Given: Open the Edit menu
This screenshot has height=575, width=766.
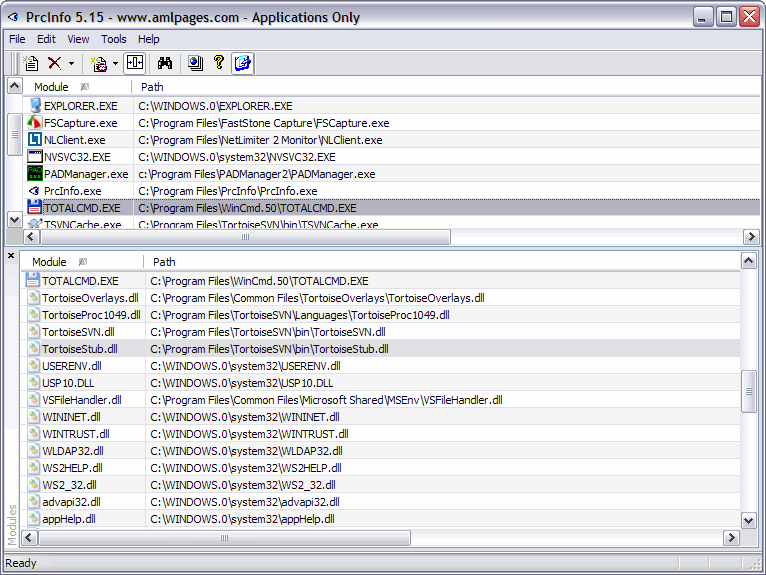Looking at the screenshot, I should 46,39.
